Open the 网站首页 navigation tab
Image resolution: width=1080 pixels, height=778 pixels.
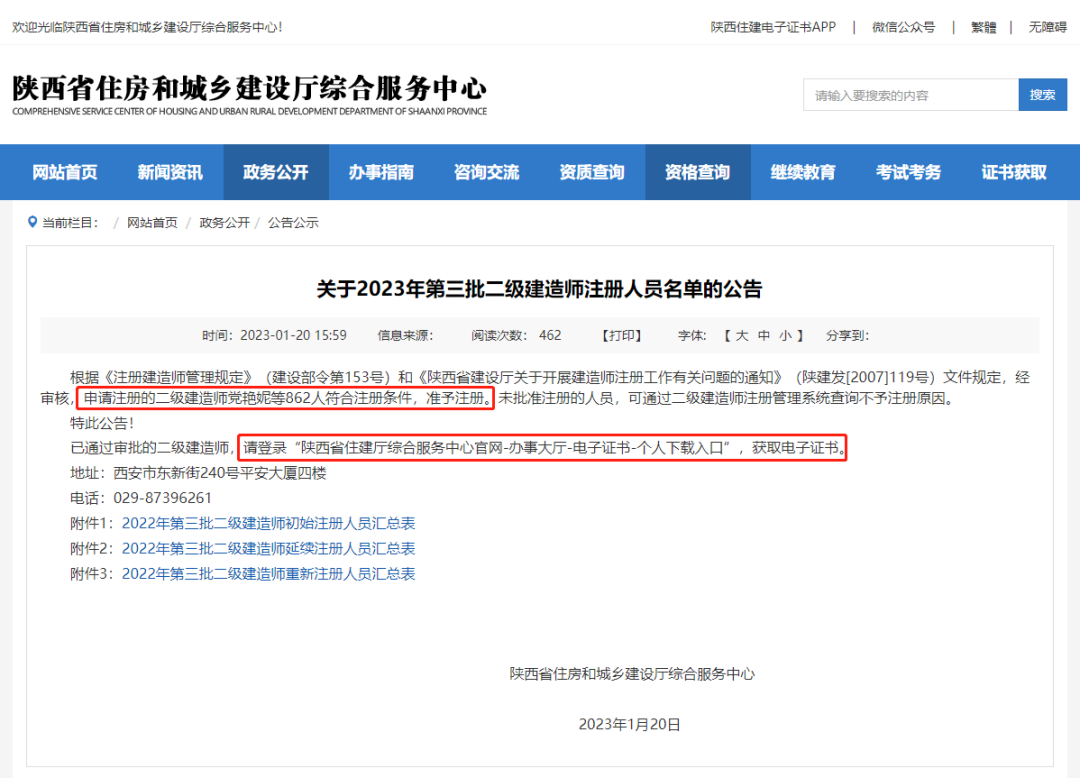[x=65, y=172]
